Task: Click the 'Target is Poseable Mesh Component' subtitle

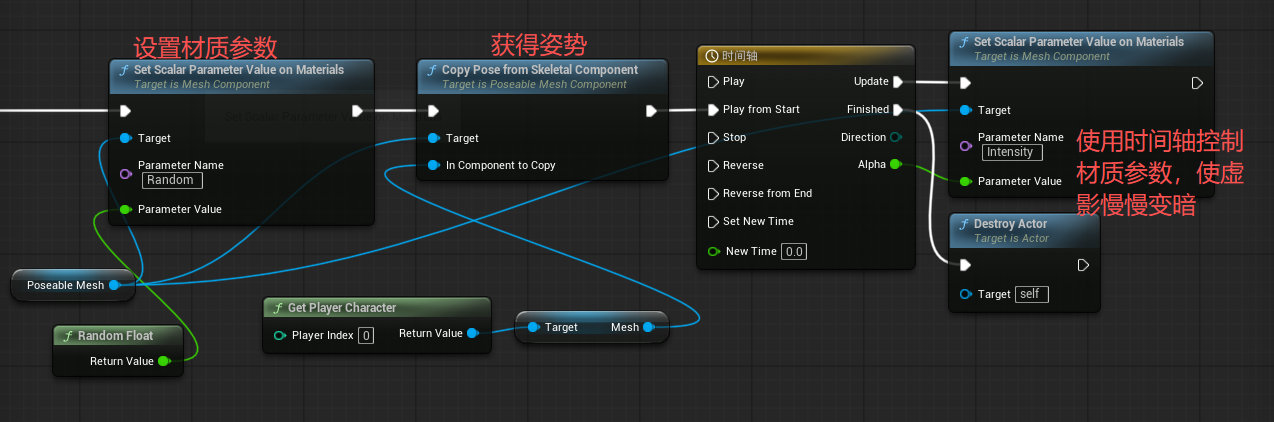Action: pyautogui.click(x=534, y=84)
